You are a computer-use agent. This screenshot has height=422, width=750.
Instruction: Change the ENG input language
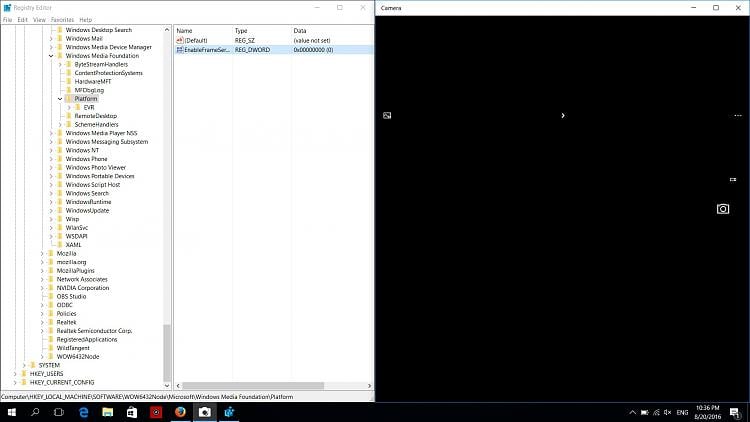coord(683,412)
